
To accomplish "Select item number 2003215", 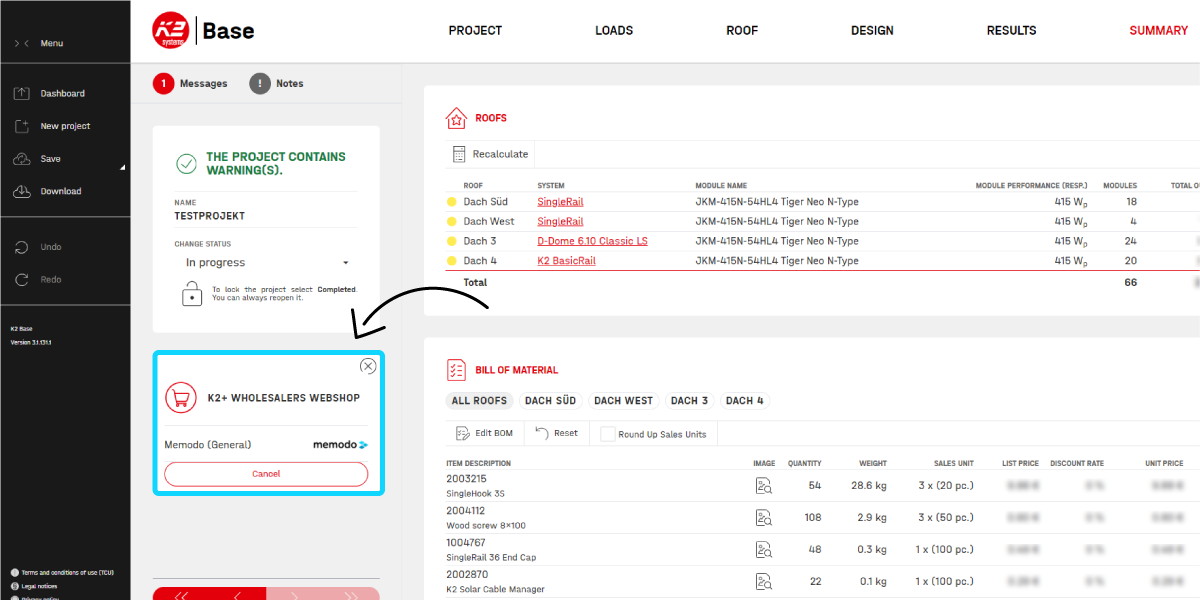I will pyautogui.click(x=466, y=479).
